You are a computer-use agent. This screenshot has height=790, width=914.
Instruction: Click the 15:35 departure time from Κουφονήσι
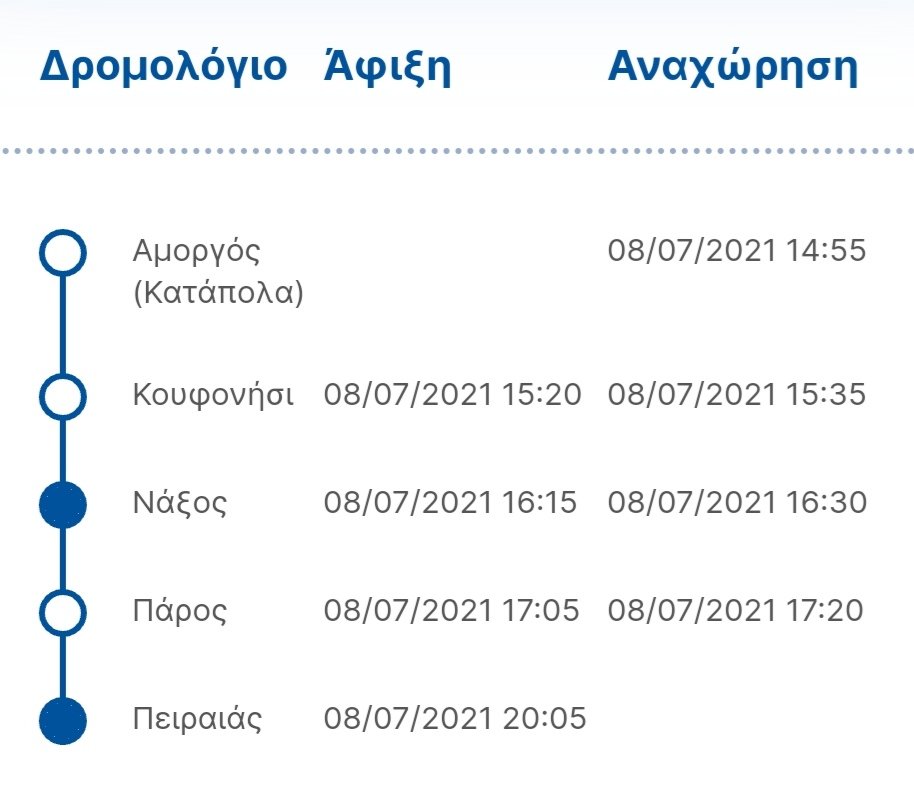737,395
